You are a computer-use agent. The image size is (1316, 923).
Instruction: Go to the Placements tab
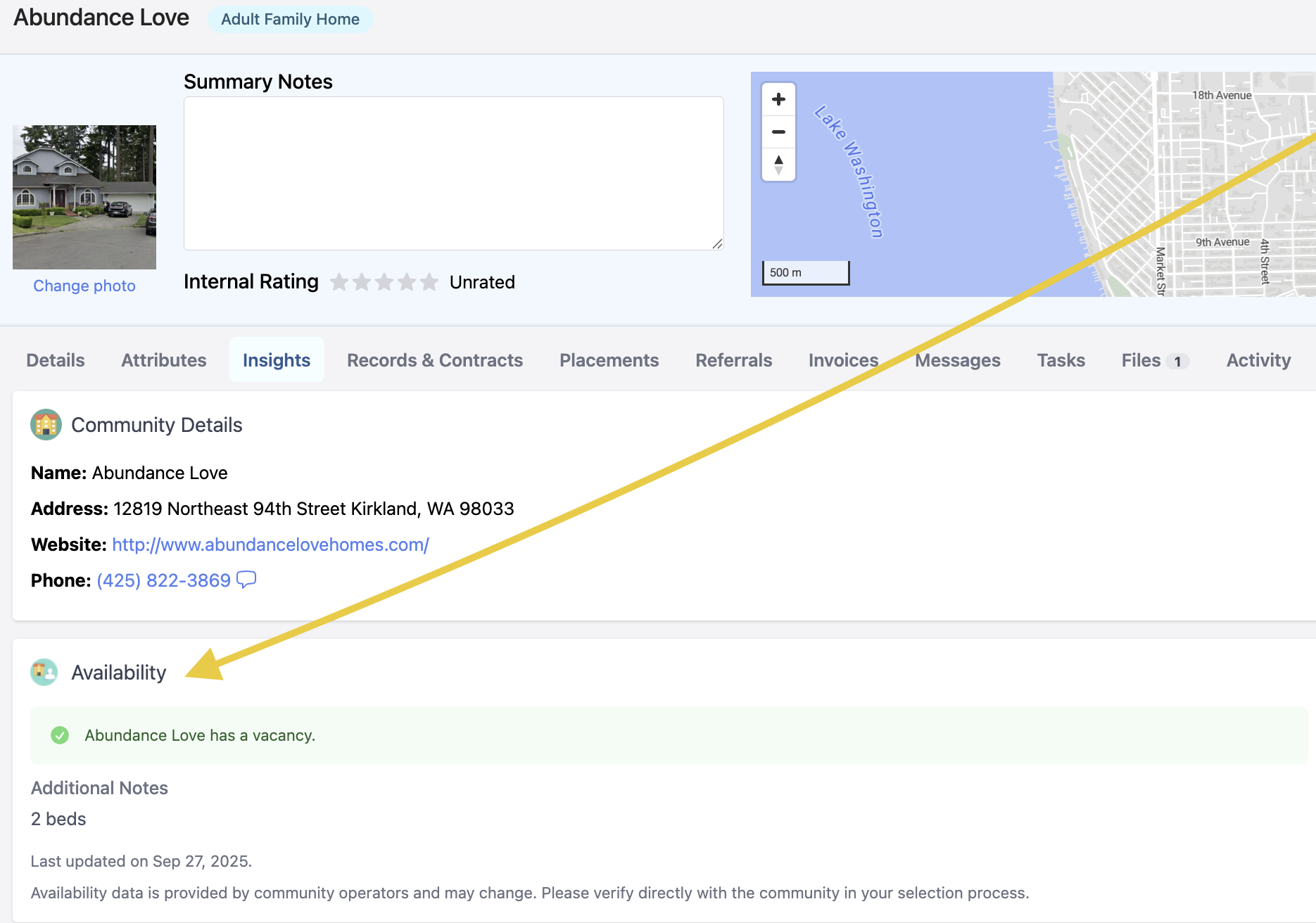[x=609, y=360]
